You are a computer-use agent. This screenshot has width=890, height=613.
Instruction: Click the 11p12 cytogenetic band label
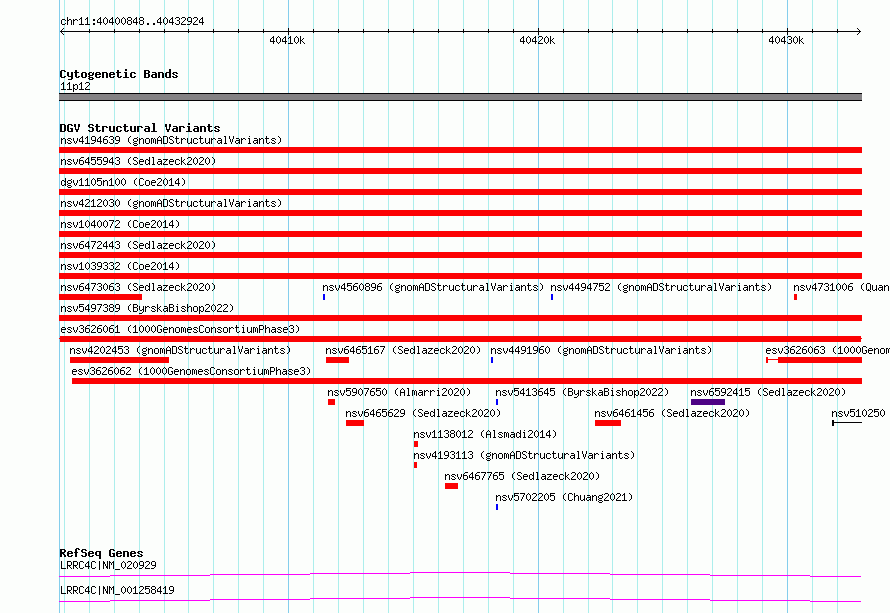pyautogui.click(x=75, y=86)
